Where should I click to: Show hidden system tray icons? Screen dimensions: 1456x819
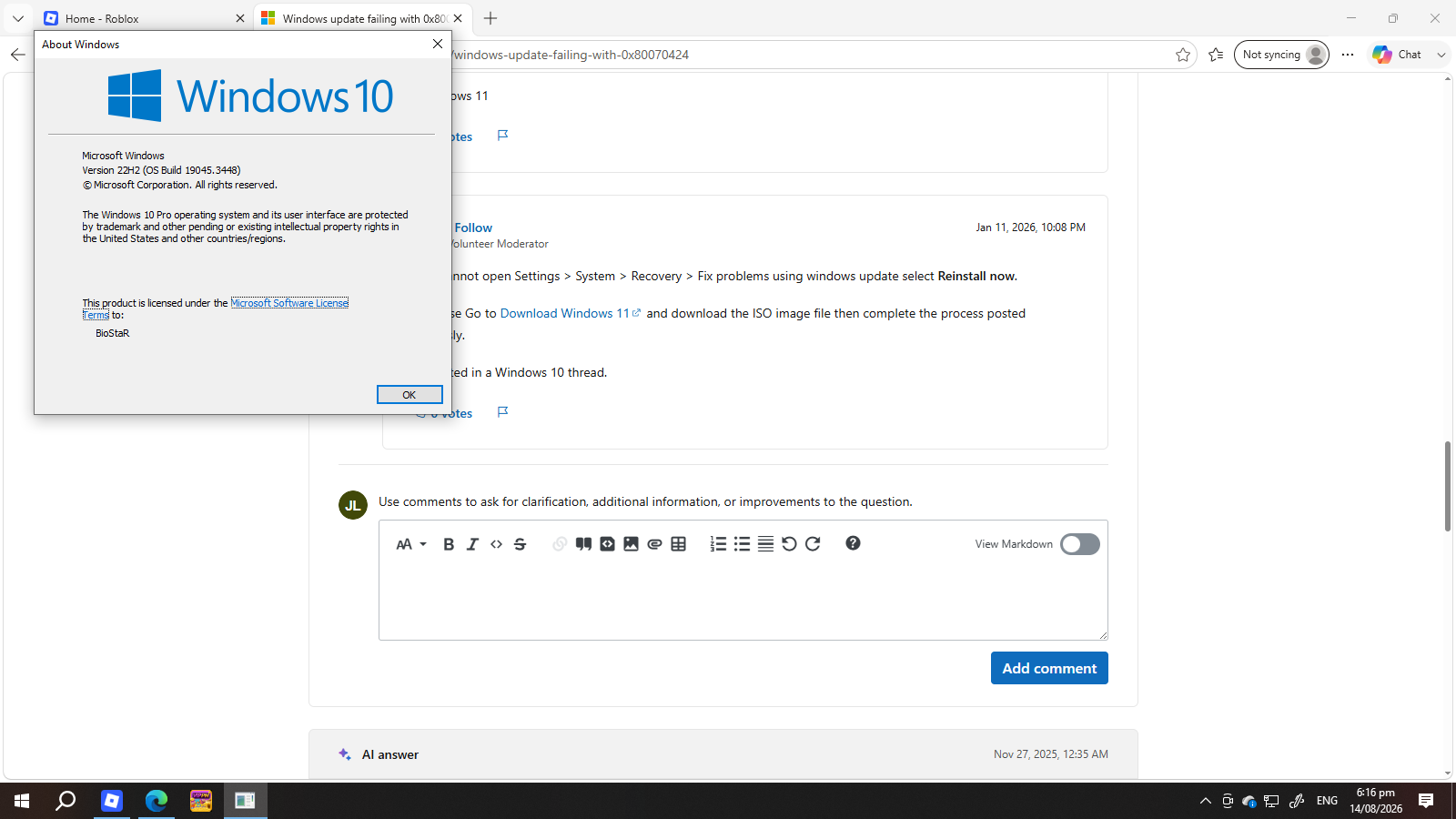[x=1206, y=801]
